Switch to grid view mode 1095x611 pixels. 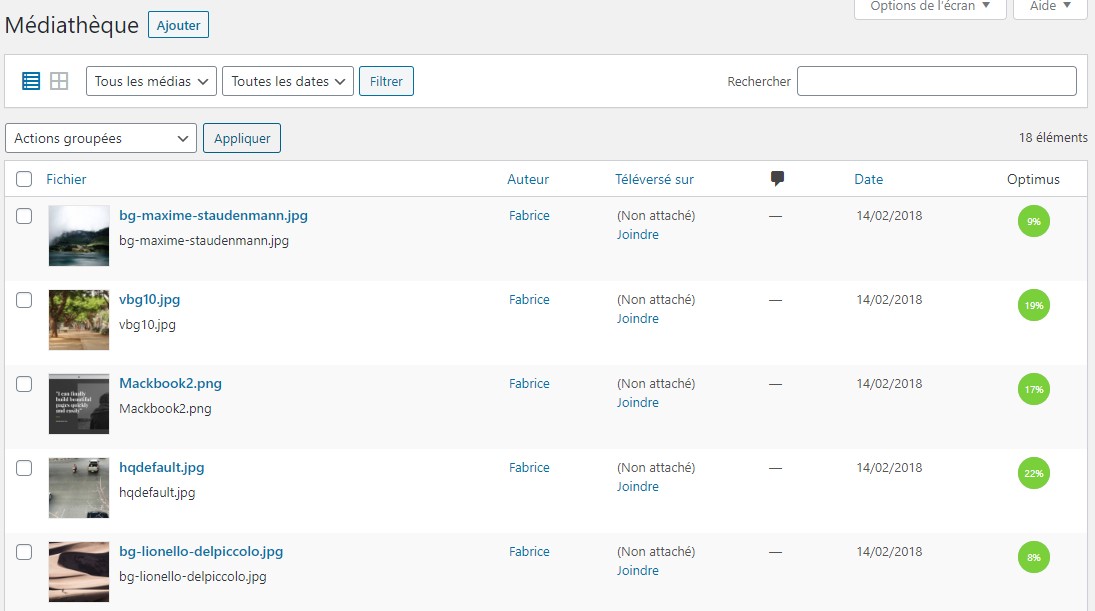point(59,81)
